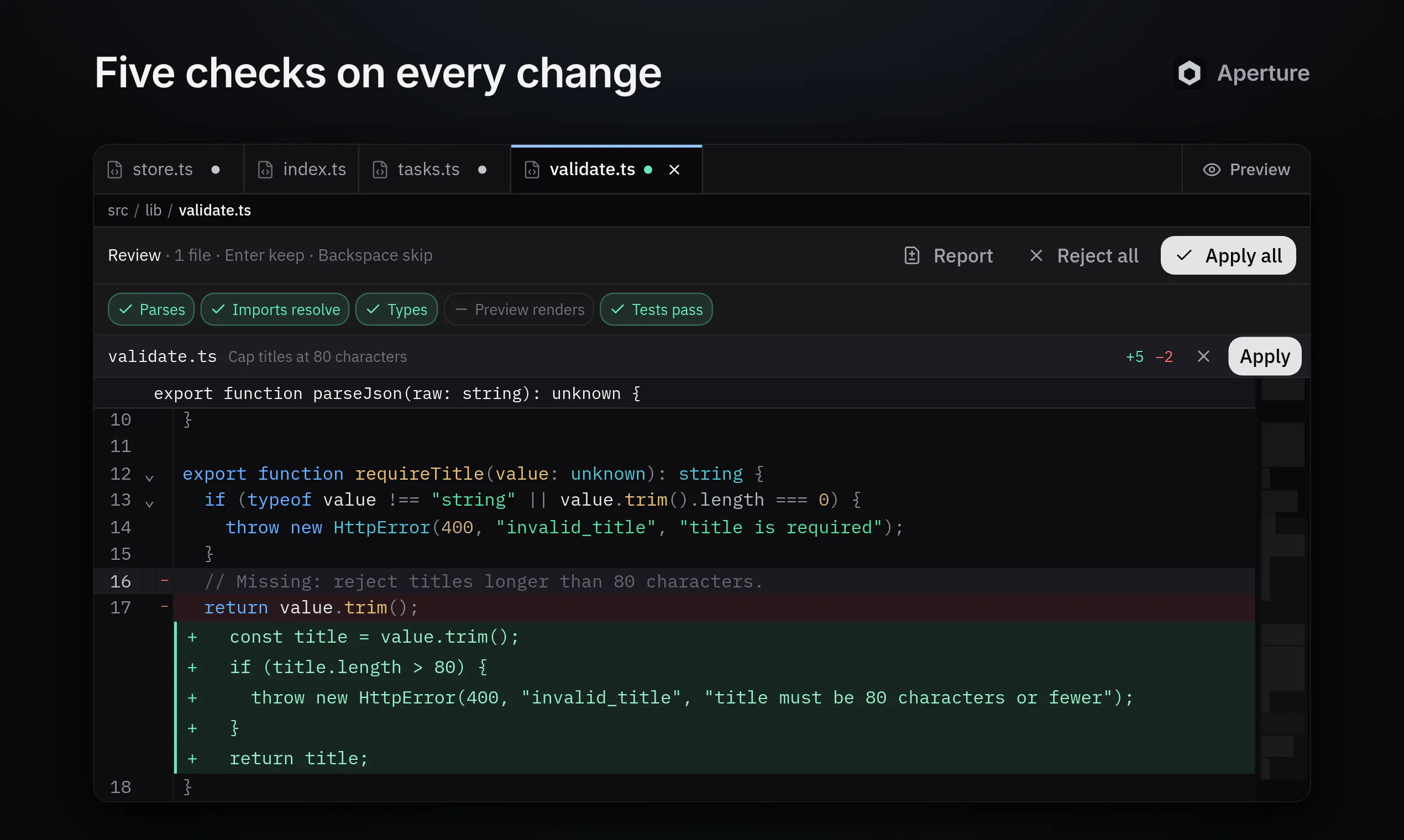Apply all proposed changes

[x=1228, y=255]
